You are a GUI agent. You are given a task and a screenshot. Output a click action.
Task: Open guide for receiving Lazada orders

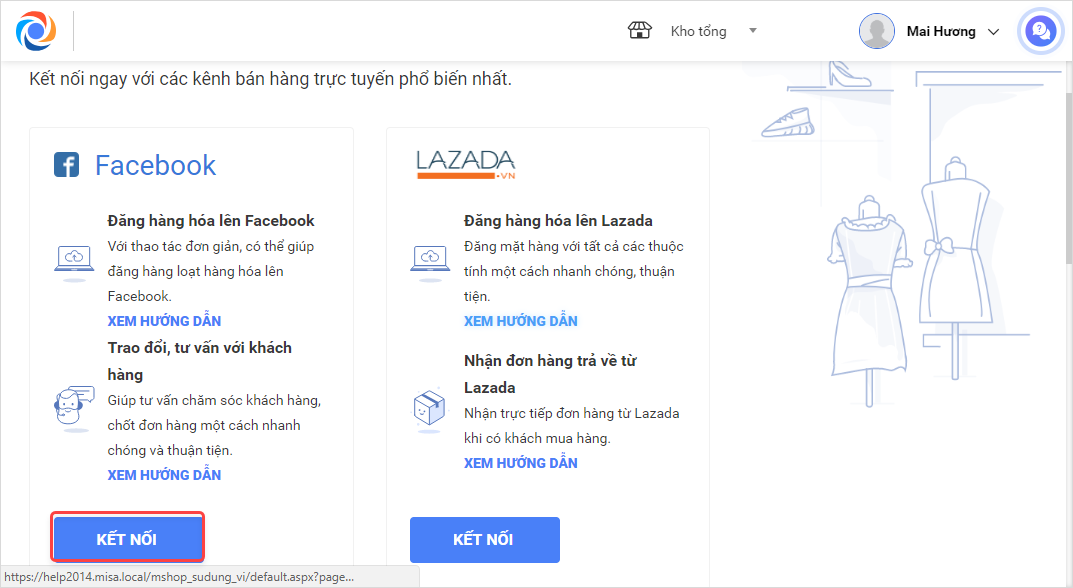pos(521,463)
